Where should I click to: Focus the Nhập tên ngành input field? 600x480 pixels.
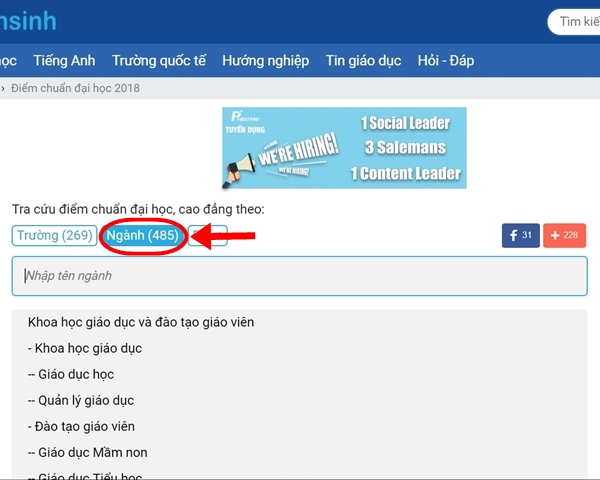(x=299, y=276)
